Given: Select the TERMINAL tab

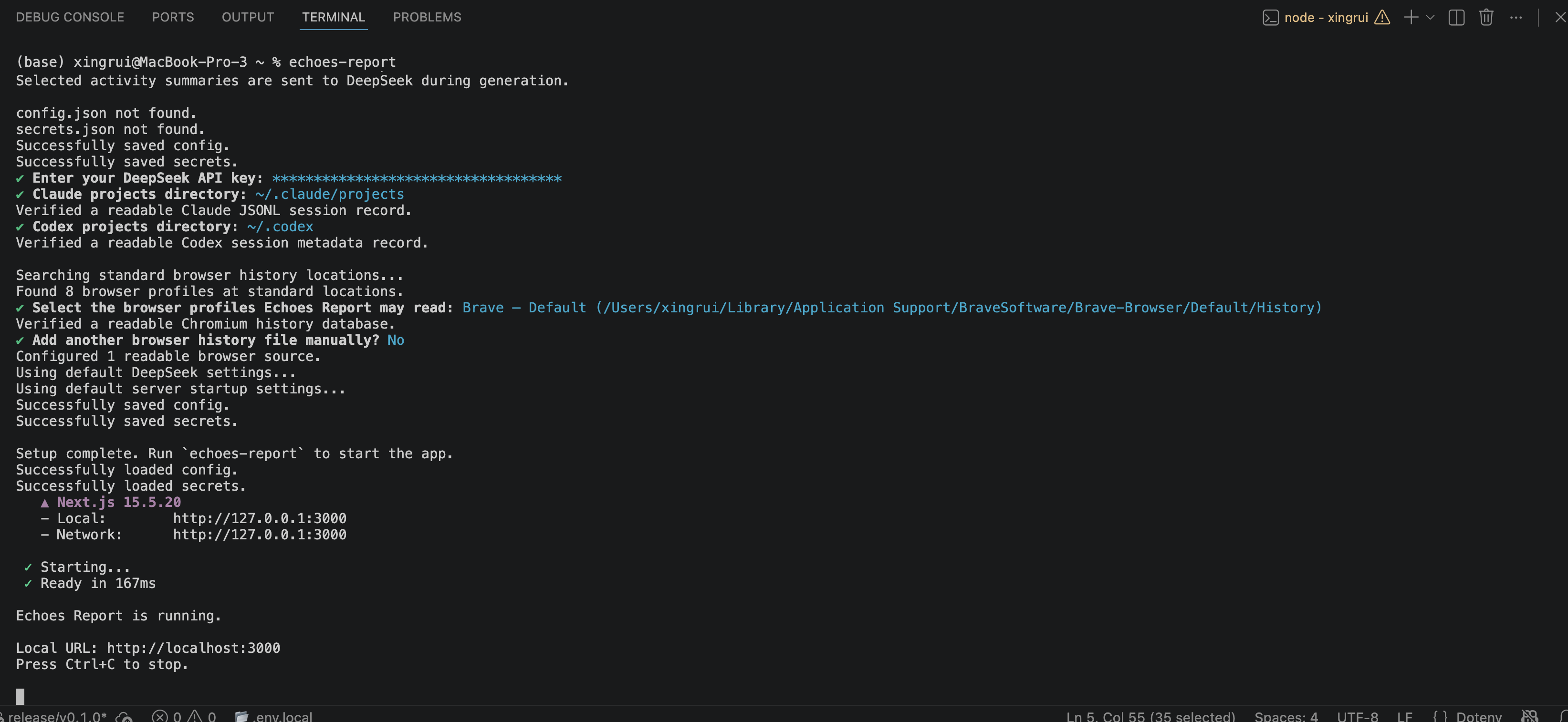Looking at the screenshot, I should coord(334,17).
